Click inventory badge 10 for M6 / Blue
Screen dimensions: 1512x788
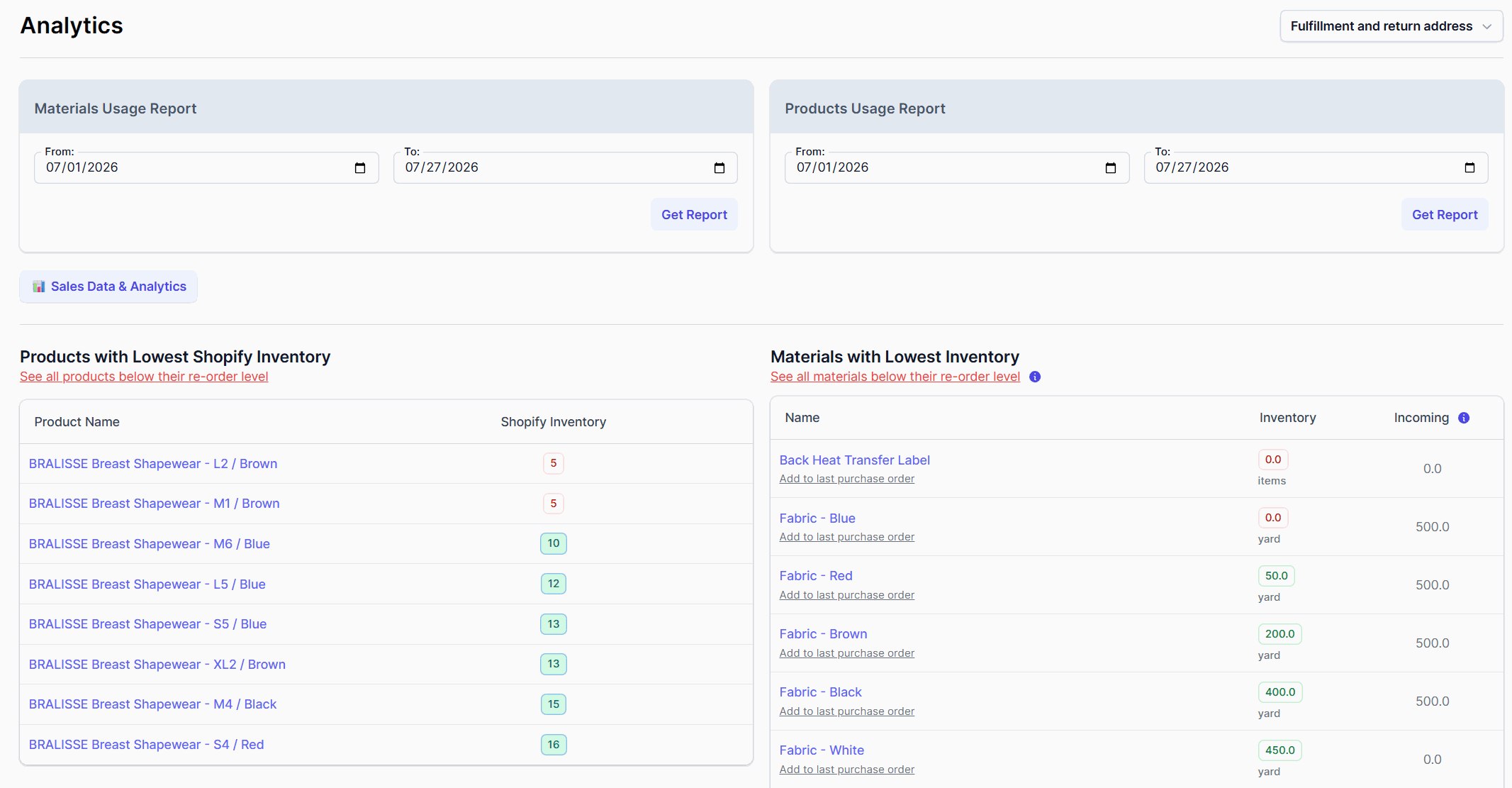(554, 543)
